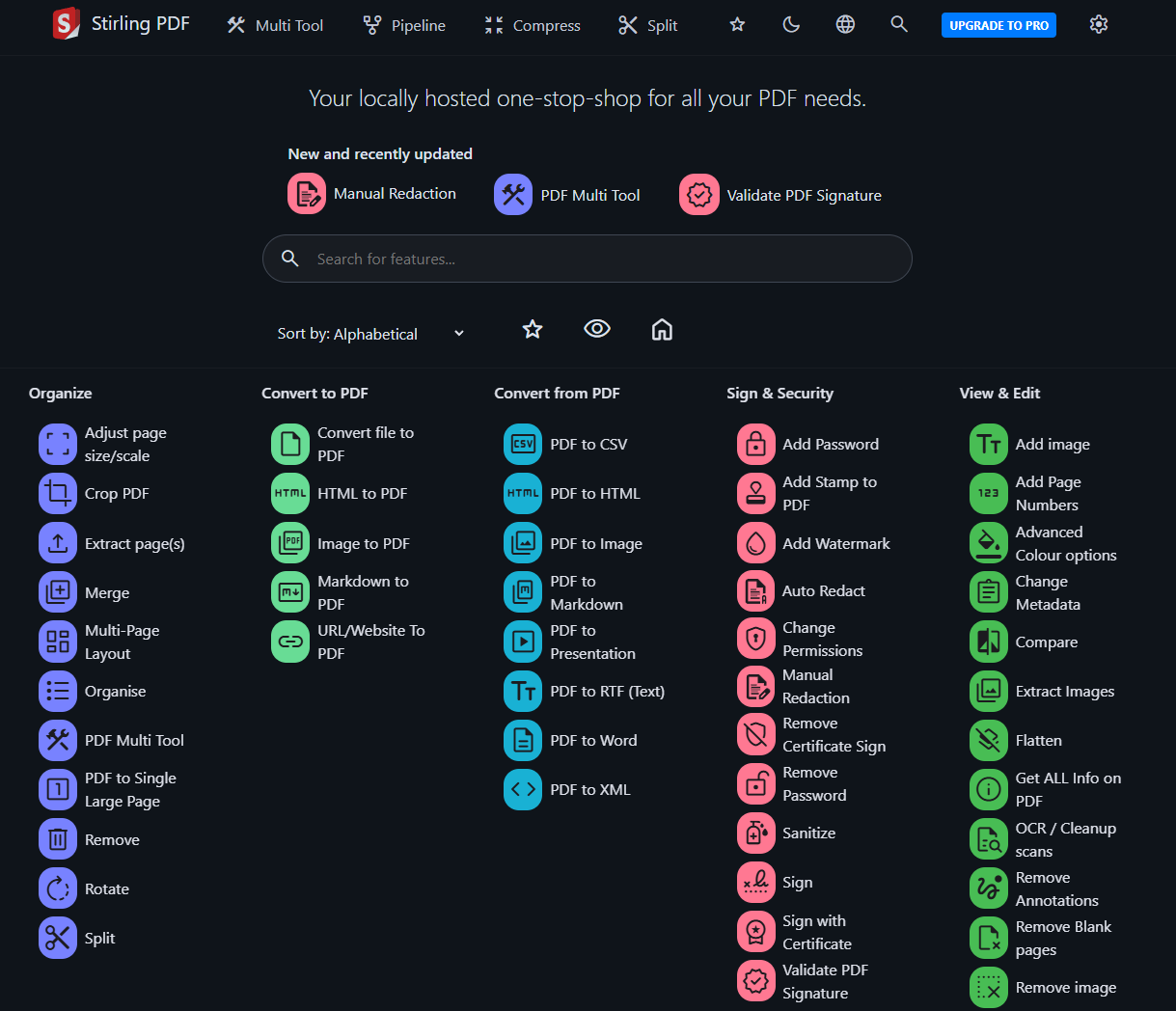This screenshot has height=1011, width=1176.
Task: Open the language globe dropdown
Action: click(x=845, y=25)
